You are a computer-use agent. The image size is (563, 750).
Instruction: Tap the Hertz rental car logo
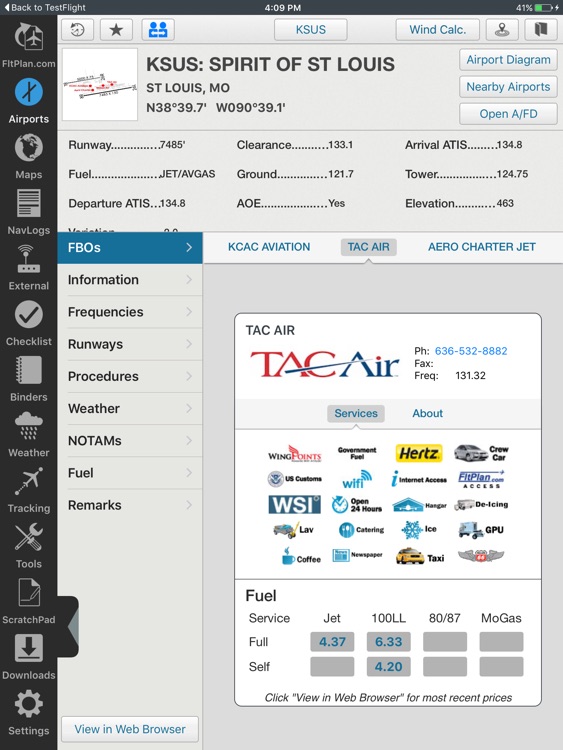419,453
